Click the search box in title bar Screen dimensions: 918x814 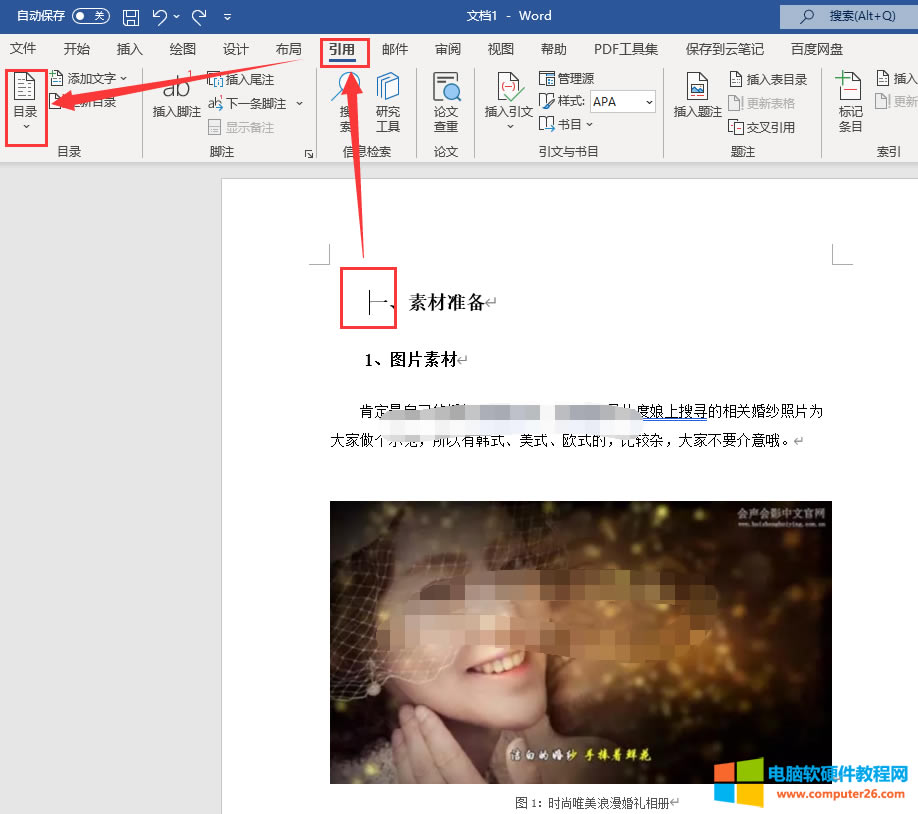click(850, 16)
